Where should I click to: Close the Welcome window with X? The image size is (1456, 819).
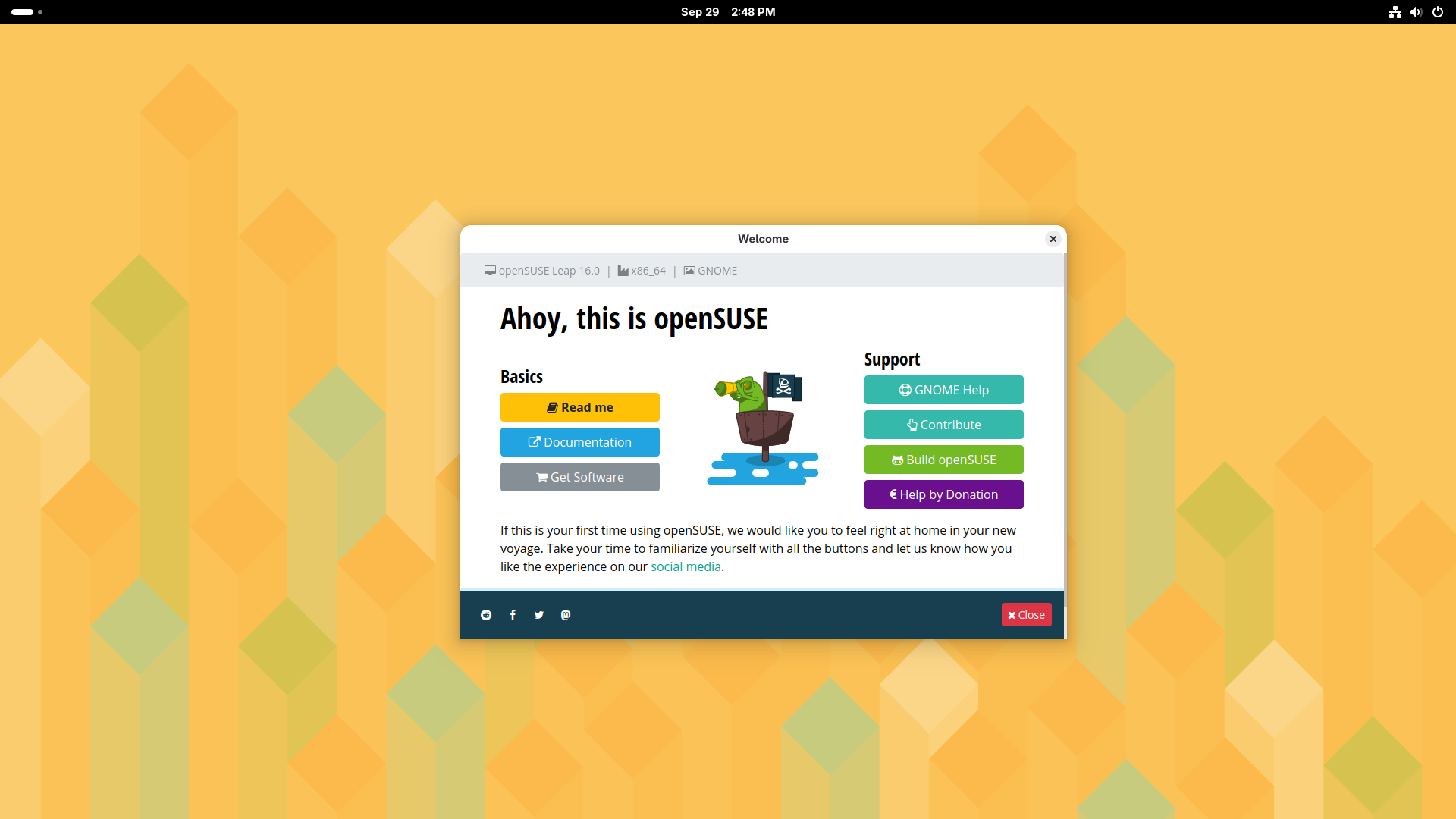pyautogui.click(x=1053, y=239)
